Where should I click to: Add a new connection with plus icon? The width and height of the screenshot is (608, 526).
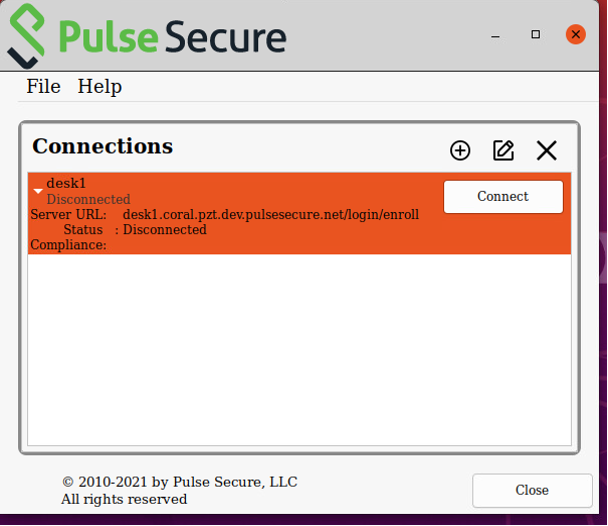[460, 150]
